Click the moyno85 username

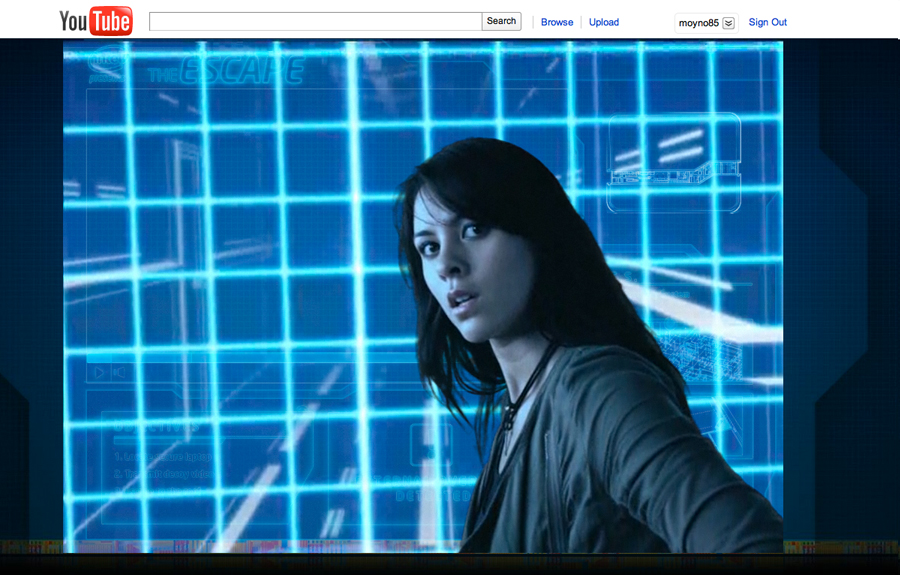[x=699, y=23]
